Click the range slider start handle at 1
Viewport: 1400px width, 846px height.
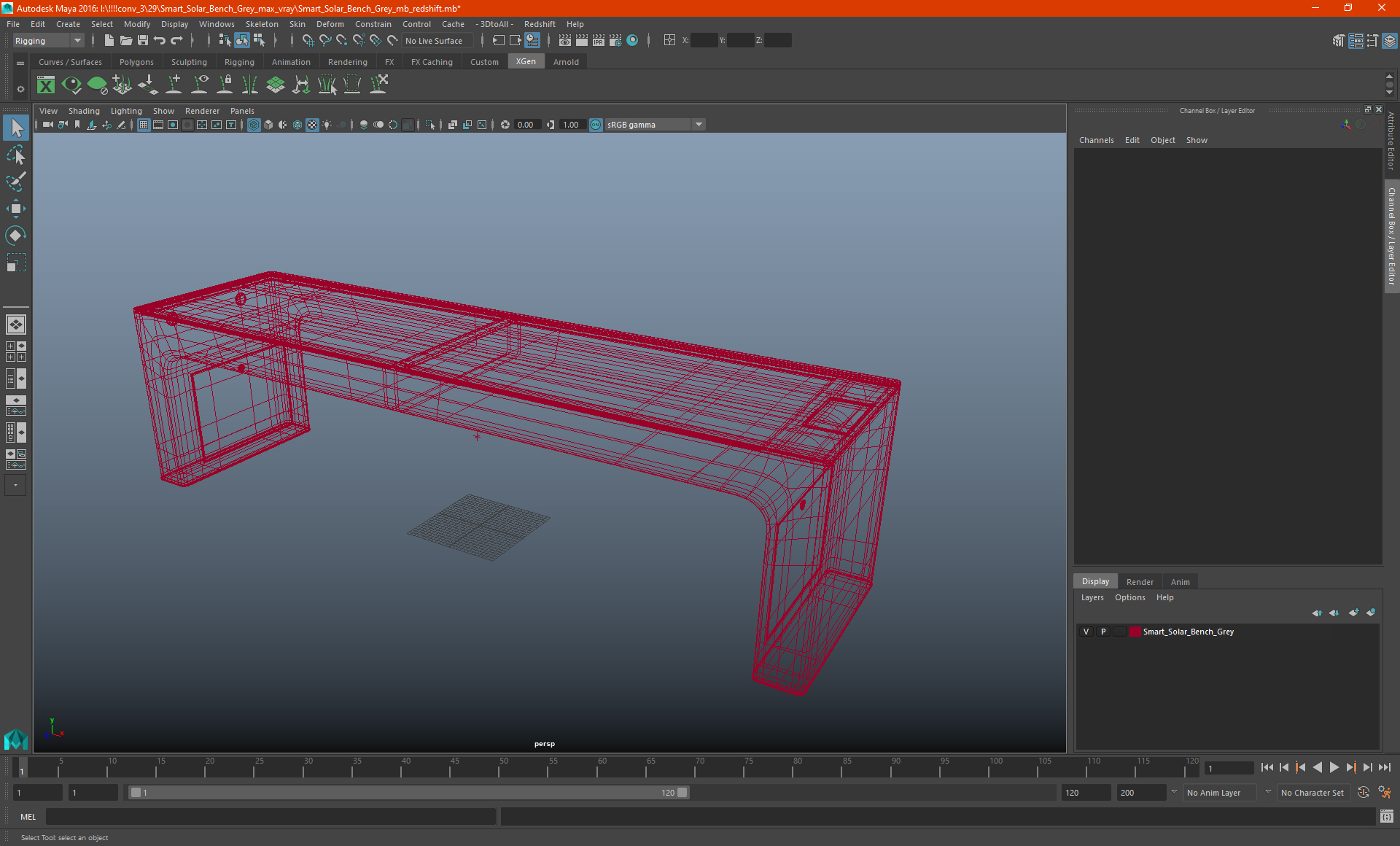coord(136,793)
